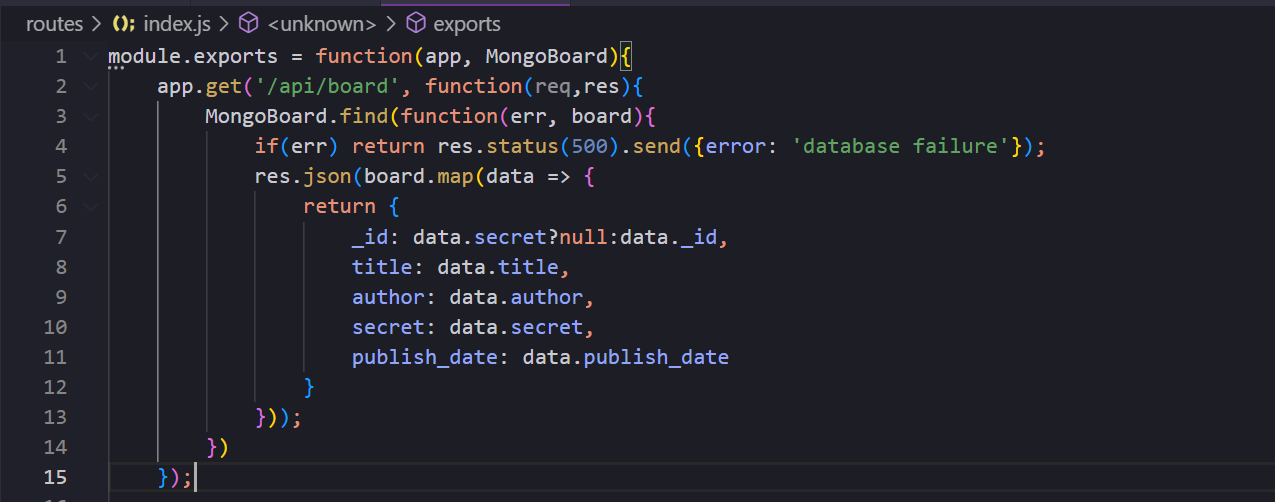Open the routes folder breadcrumb
Viewport: 1275px width, 502px height.
[54, 23]
